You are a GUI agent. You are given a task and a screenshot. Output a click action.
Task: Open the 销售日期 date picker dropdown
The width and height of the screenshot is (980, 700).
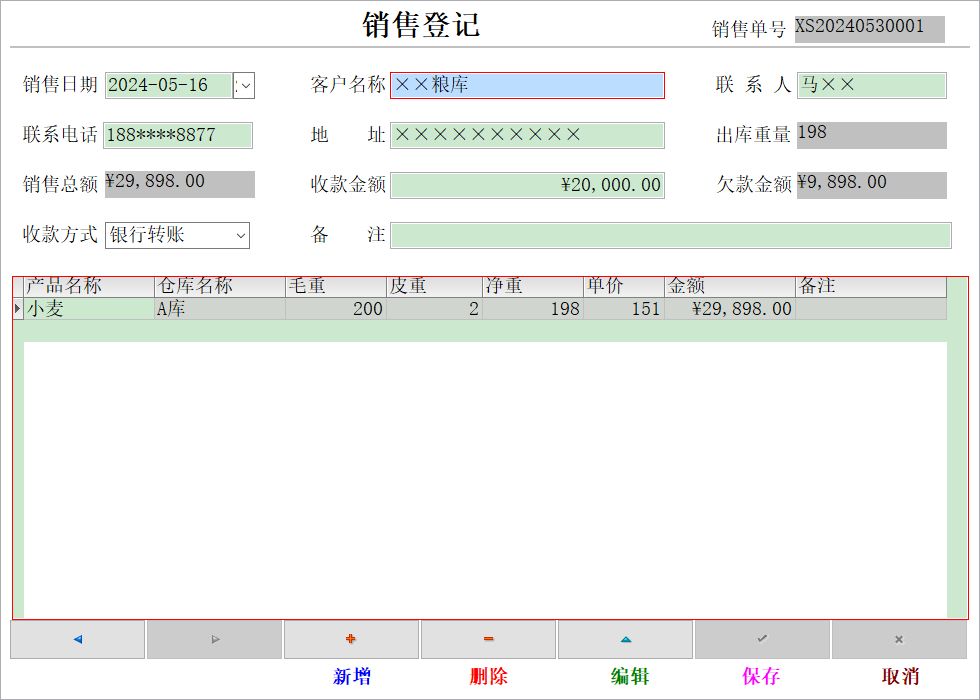click(244, 86)
